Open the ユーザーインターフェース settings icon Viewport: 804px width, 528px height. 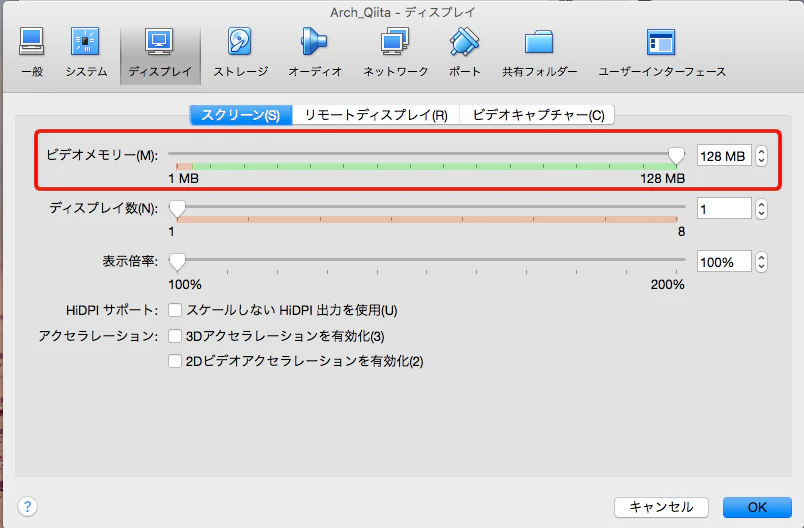click(662, 52)
